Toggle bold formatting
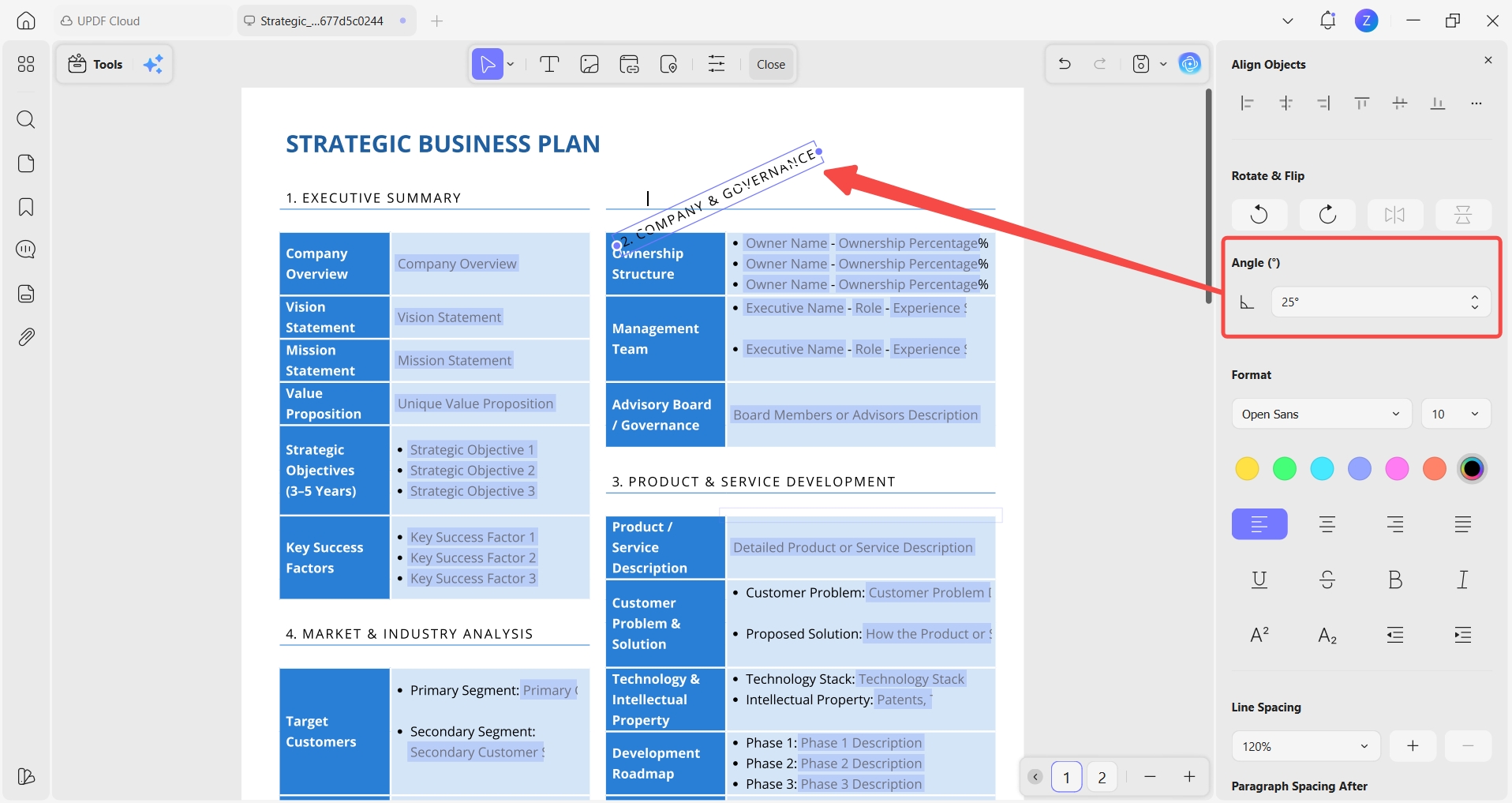Screen dimensions: 1512x803 pyautogui.click(x=1395, y=580)
